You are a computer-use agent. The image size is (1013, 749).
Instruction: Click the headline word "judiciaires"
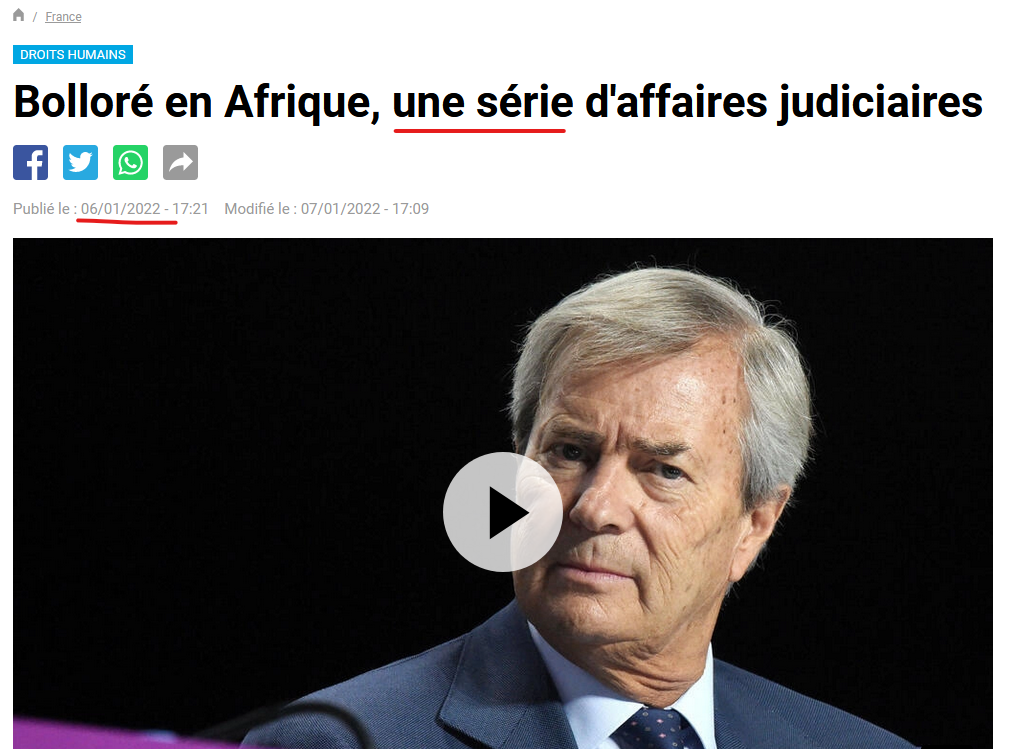pyautogui.click(x=880, y=103)
